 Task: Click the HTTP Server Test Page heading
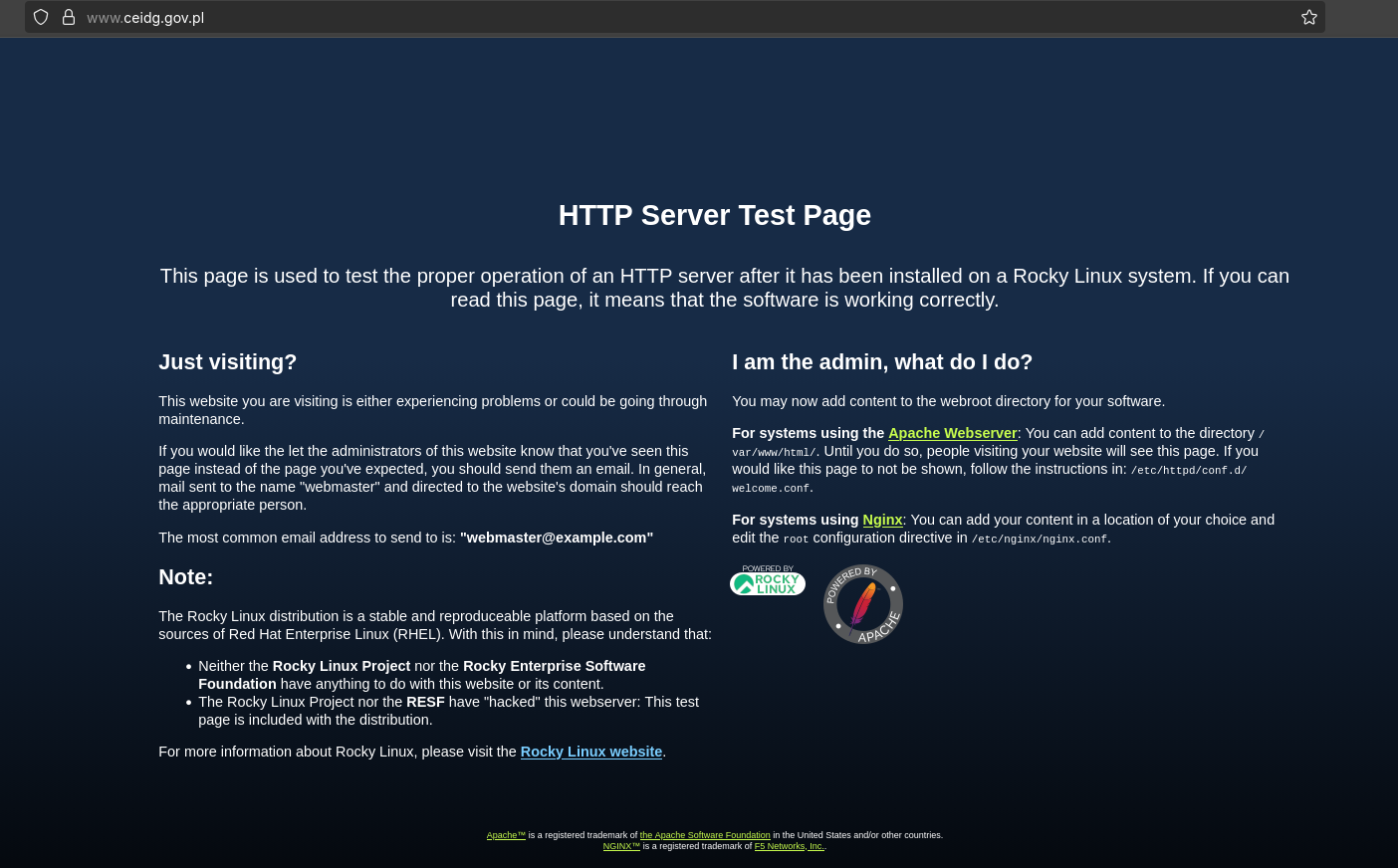[714, 215]
